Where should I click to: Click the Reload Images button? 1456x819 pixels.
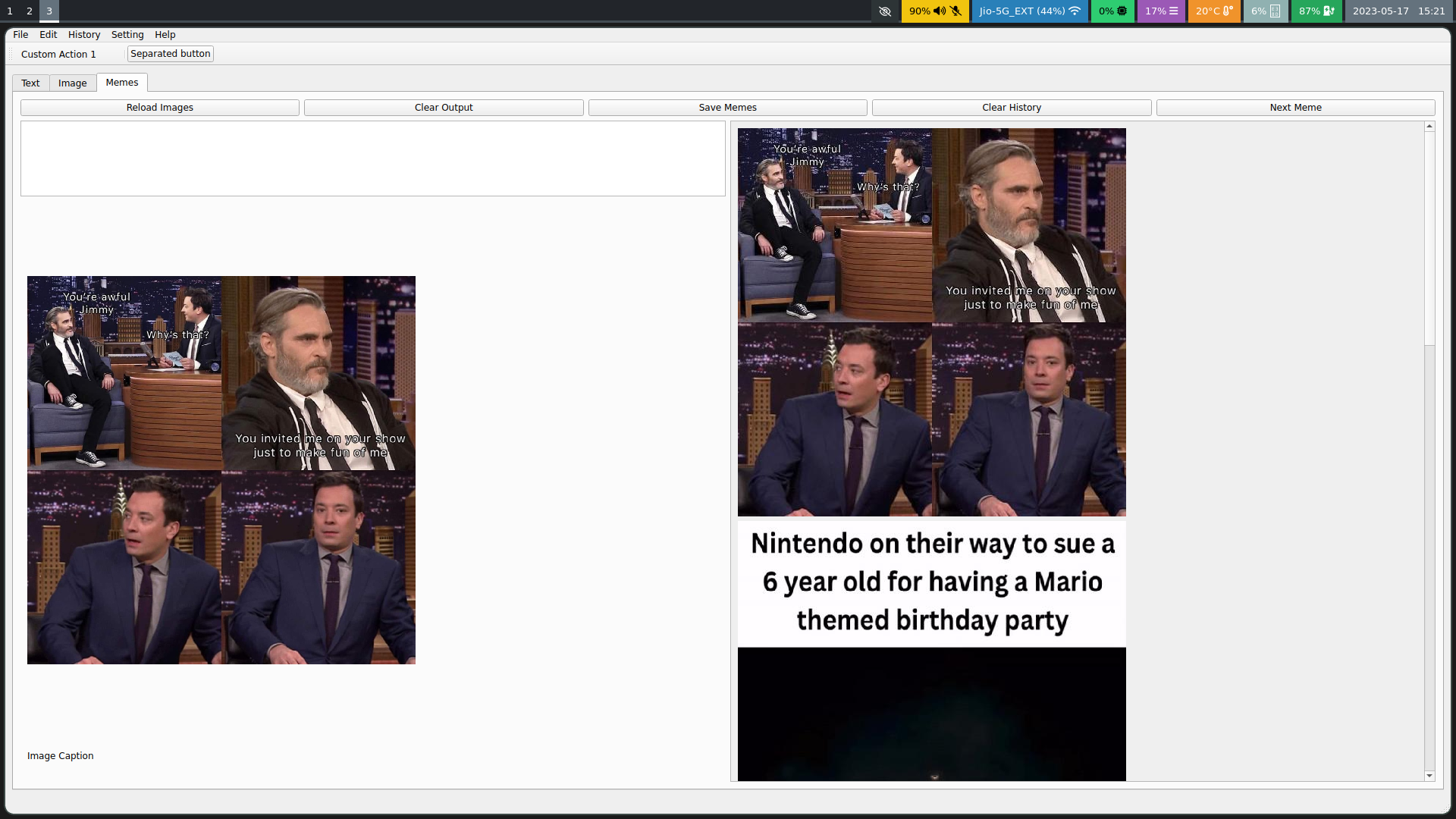click(x=159, y=107)
